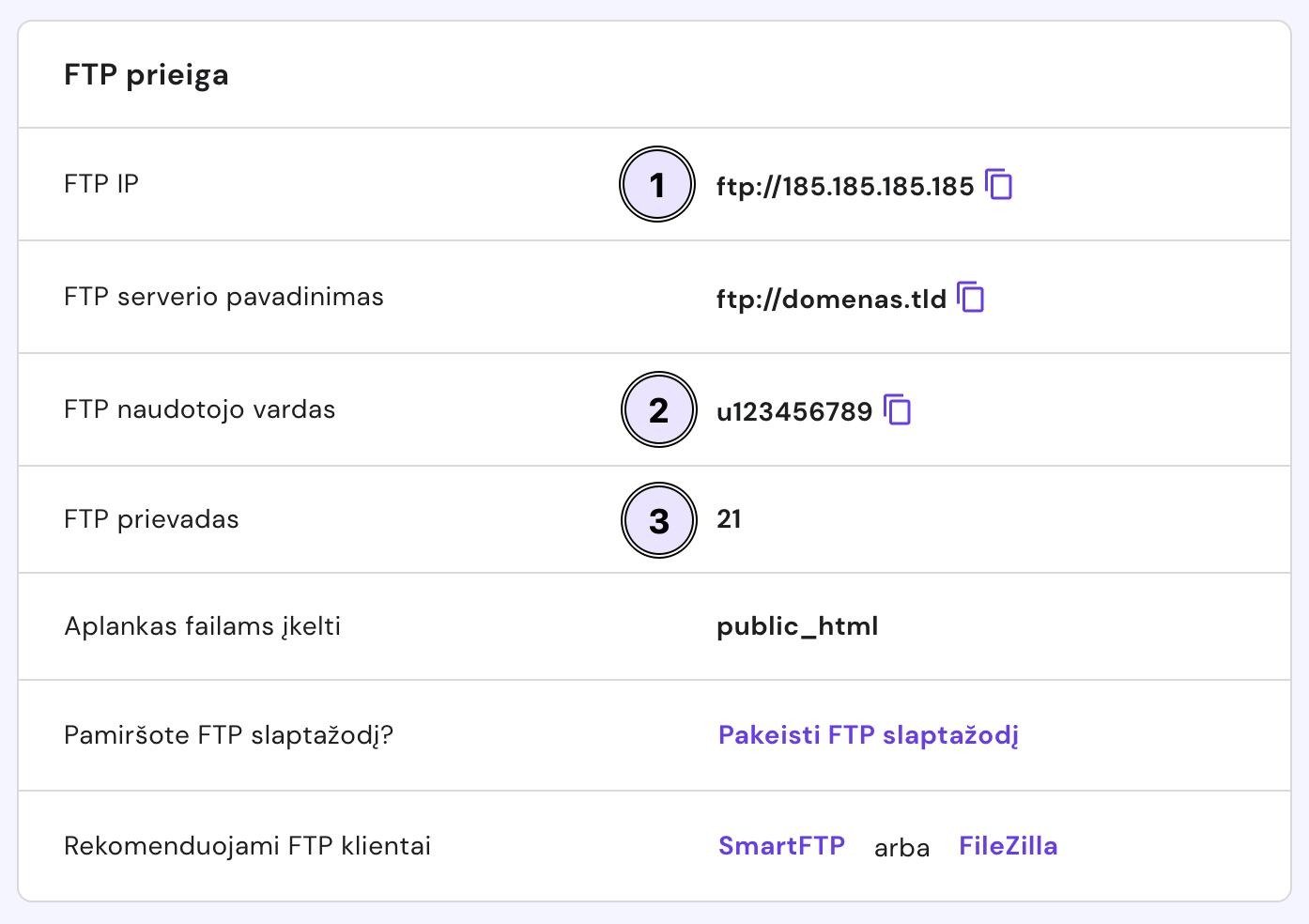Click the numbered marker 2 badge
Image resolution: width=1309 pixels, height=924 pixels.
pos(659,410)
